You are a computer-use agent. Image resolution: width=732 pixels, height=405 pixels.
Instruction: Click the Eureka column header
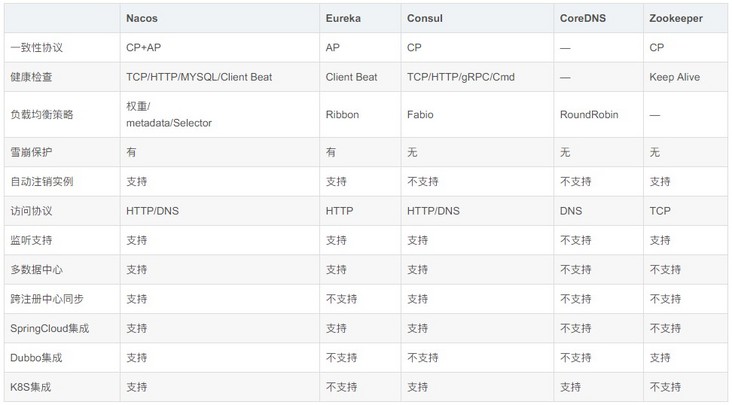pos(345,19)
